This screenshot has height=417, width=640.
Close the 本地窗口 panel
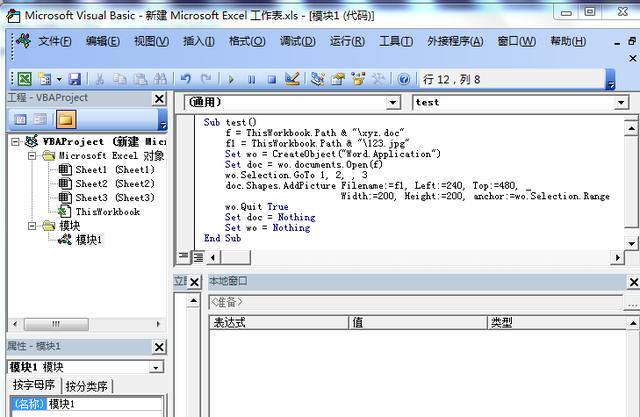tap(634, 282)
